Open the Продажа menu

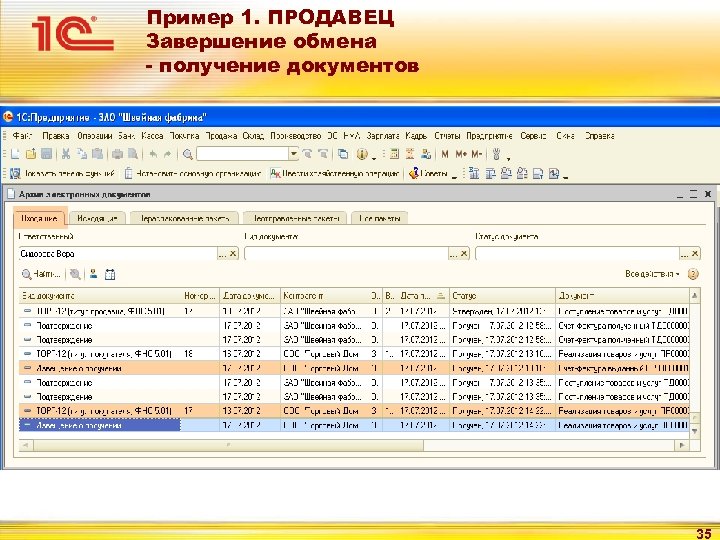[221, 136]
